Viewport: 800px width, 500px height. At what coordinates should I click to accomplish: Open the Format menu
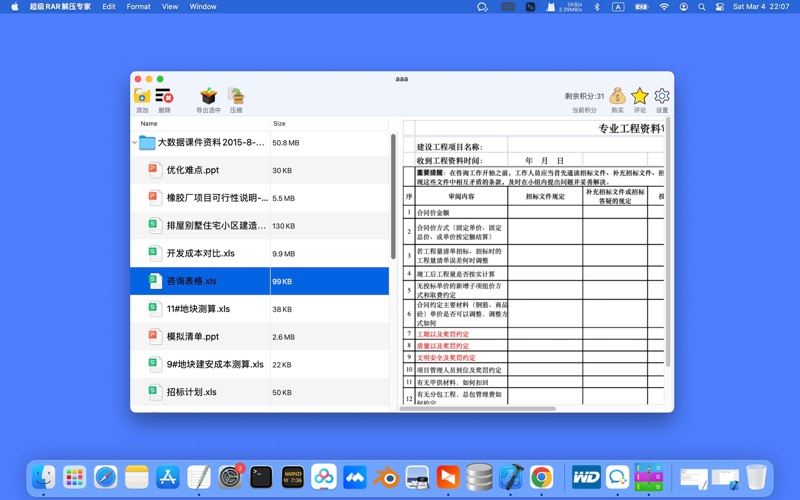[138, 7]
